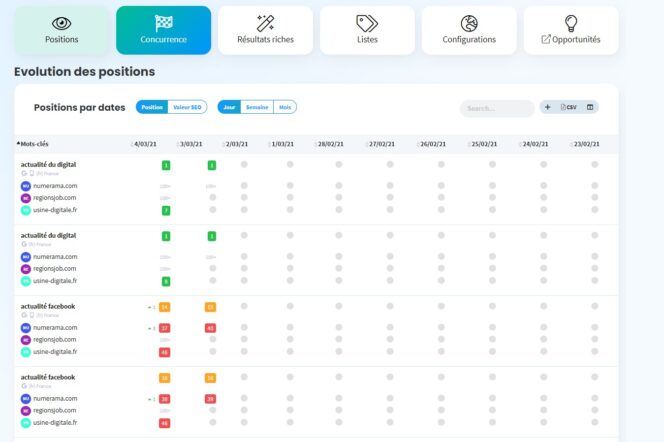Screen dimensions: 664x442
Task: Click the plus icon next to CSV
Action: [548, 107]
